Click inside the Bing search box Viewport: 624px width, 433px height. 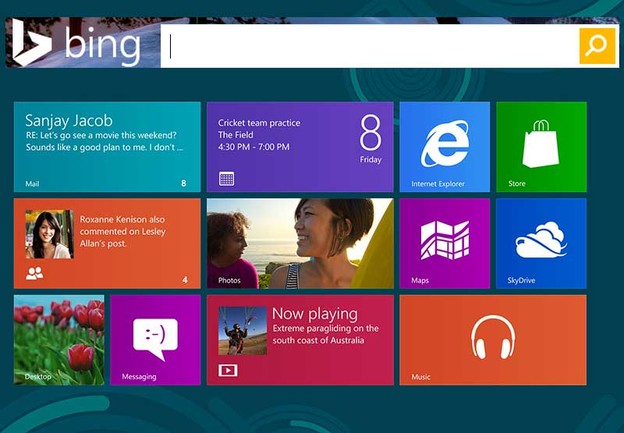pos(369,46)
